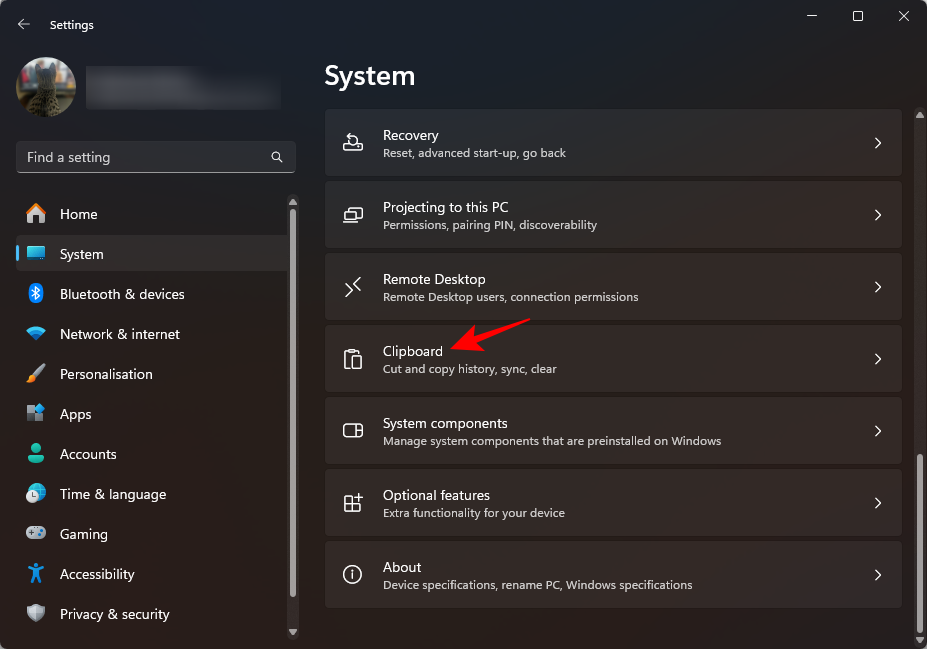Click the Clipboard icon in the list
This screenshot has height=649, width=927.
pyautogui.click(x=353, y=359)
